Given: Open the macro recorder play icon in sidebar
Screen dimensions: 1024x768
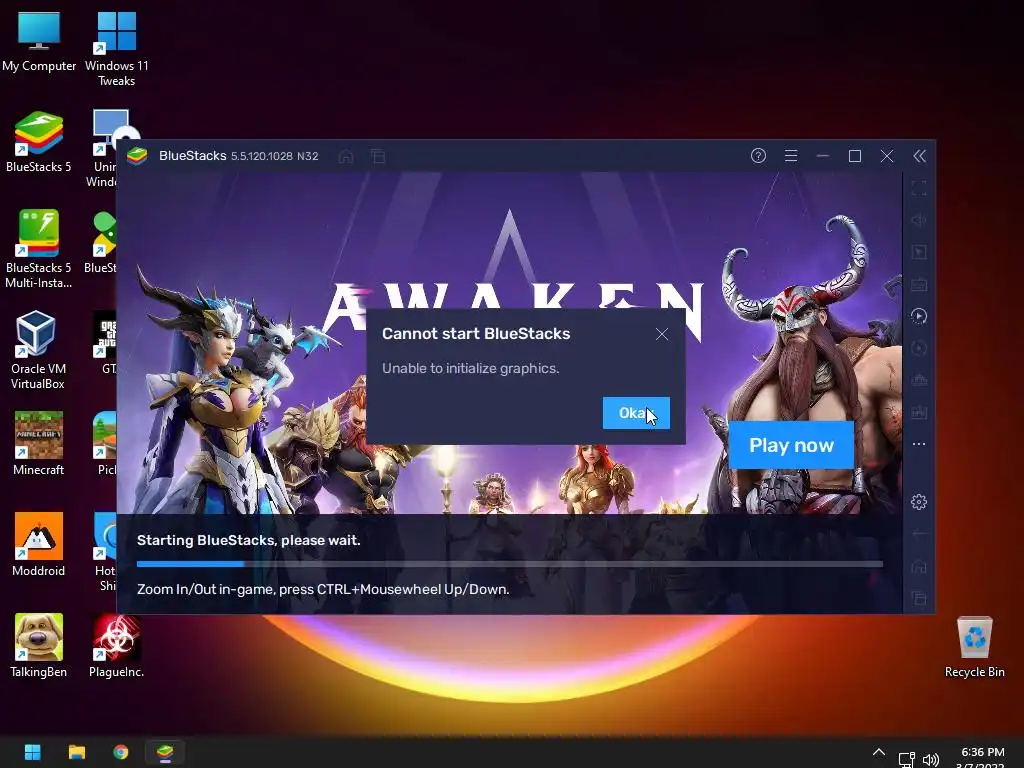Looking at the screenshot, I should pos(919,316).
